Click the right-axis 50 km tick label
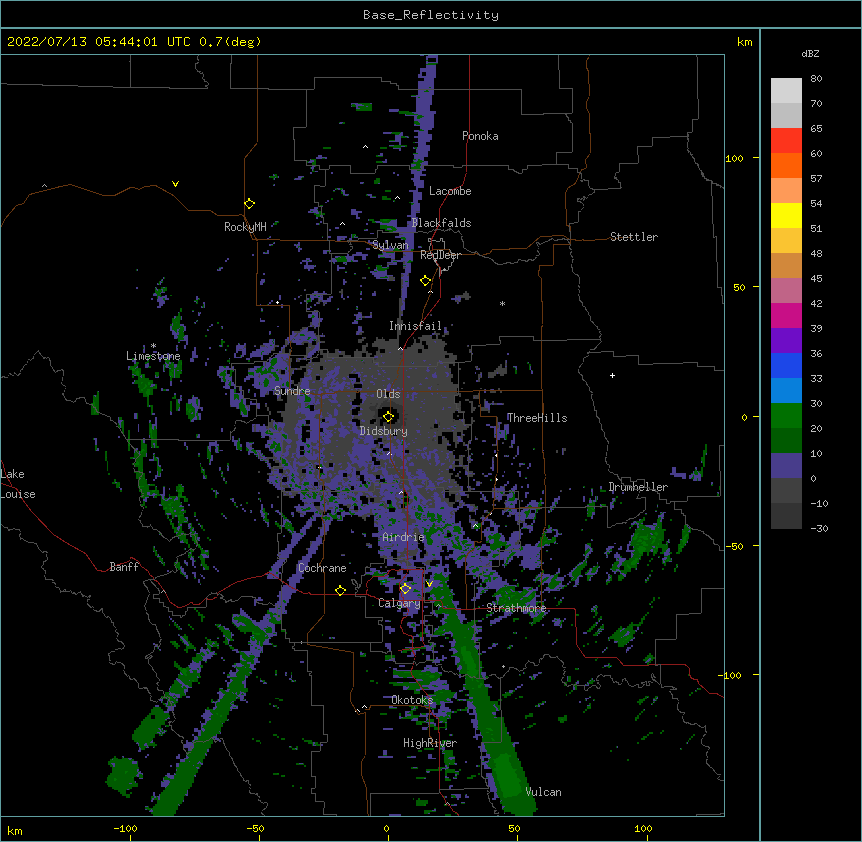This screenshot has height=842, width=862. [x=739, y=287]
